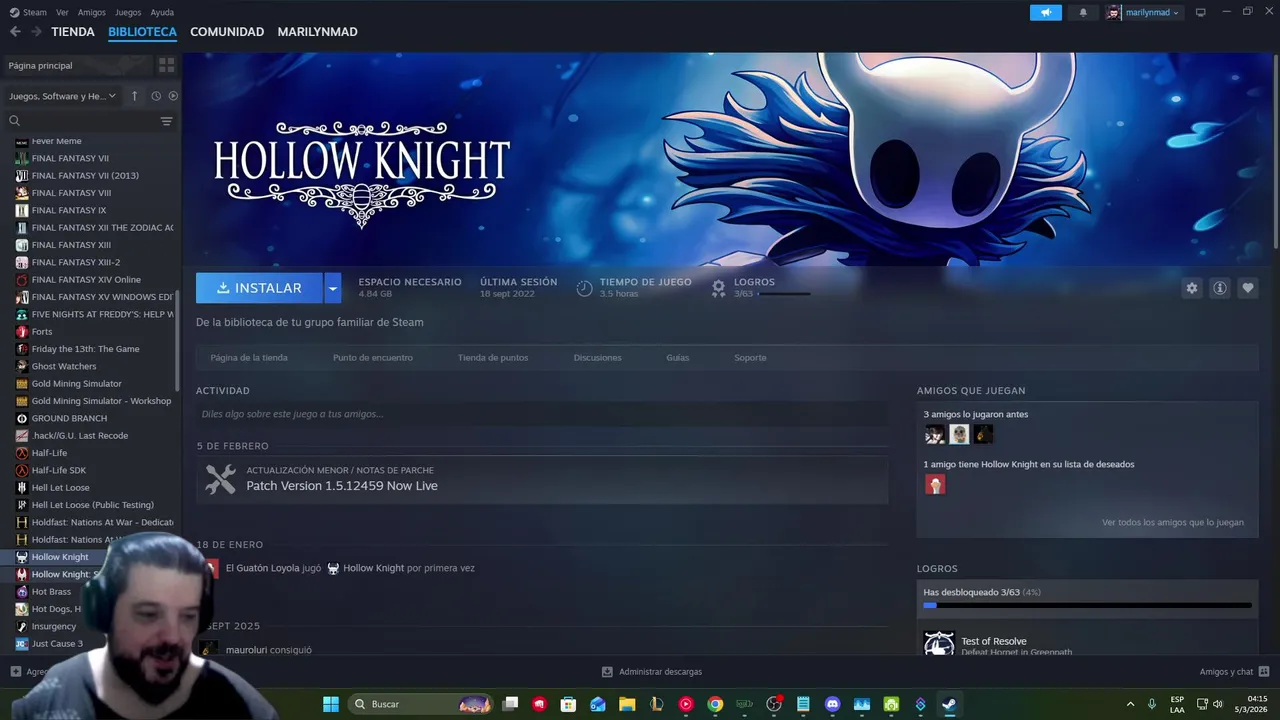Viewport: 1280px width, 720px height.
Task: Show game information icon
Action: pyautogui.click(x=1220, y=288)
